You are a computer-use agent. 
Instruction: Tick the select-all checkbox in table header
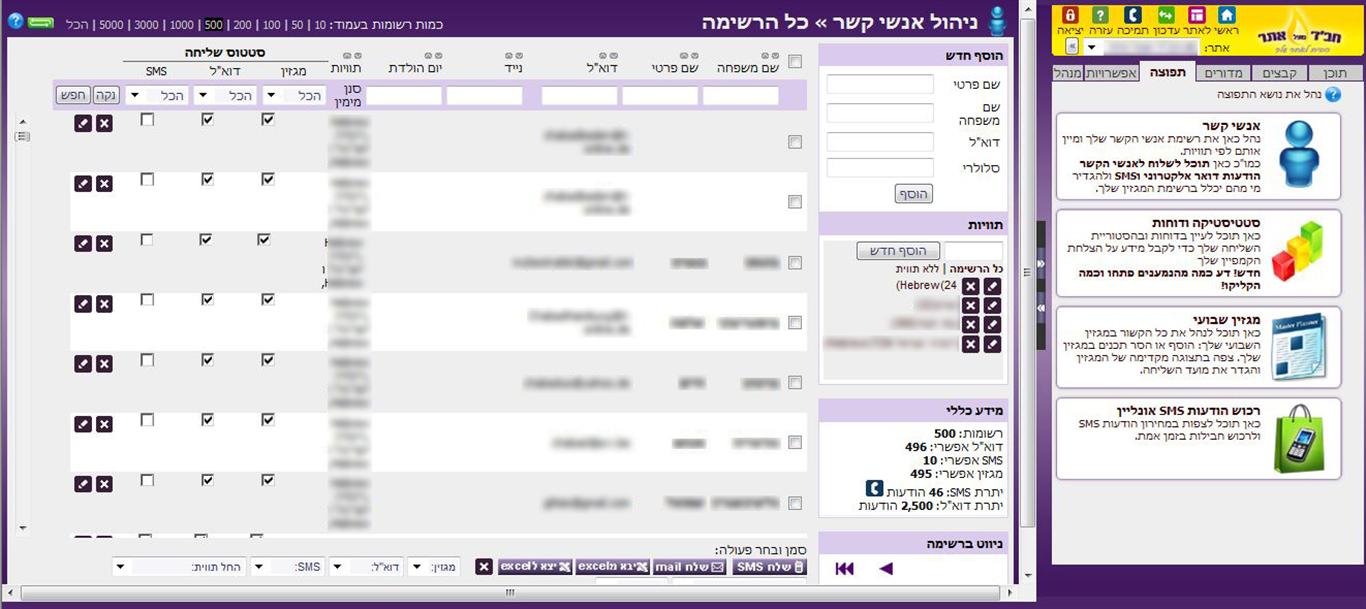[795, 62]
